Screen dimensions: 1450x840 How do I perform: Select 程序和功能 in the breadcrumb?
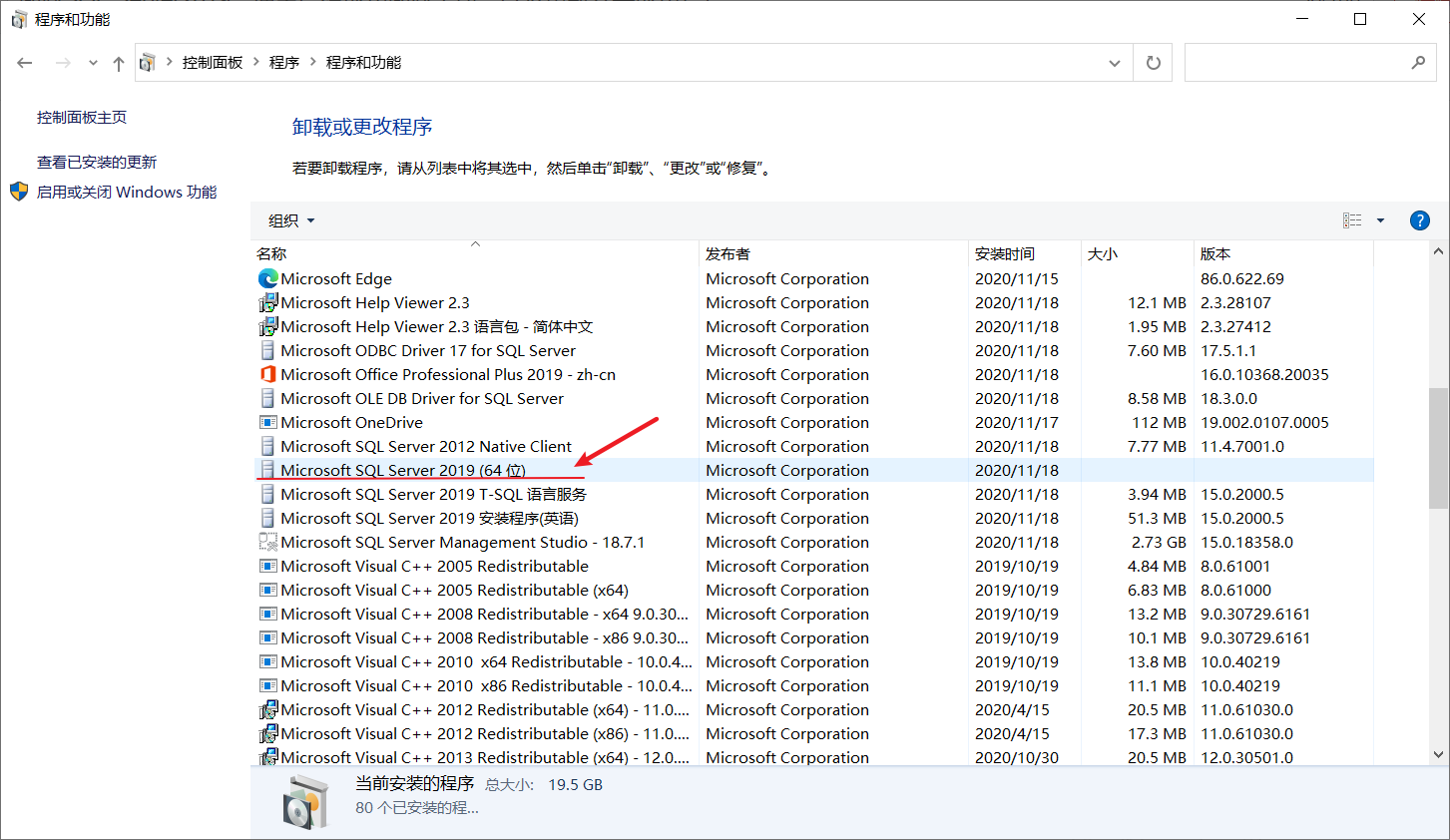tap(363, 62)
